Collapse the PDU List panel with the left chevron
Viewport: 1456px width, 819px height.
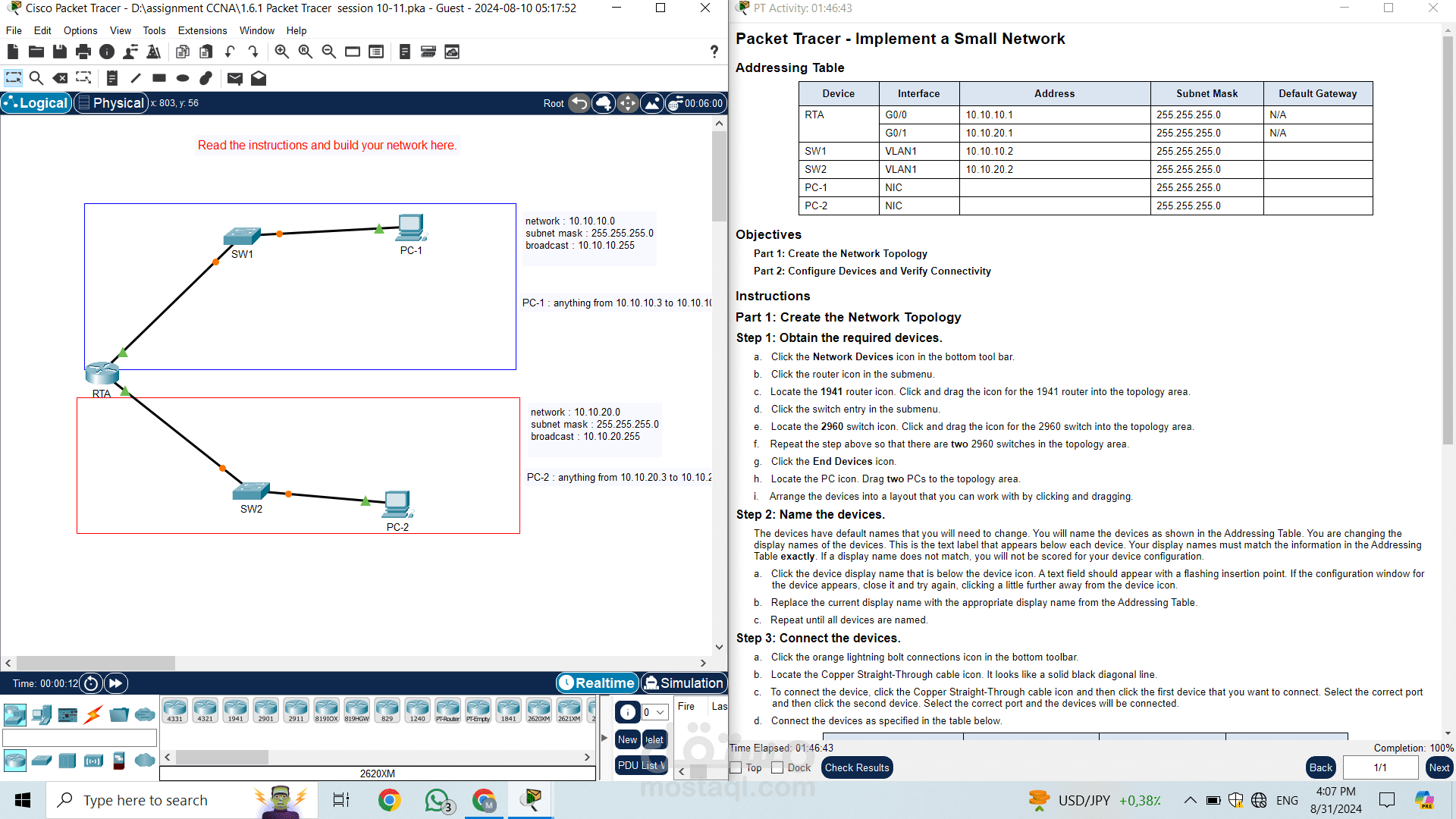click(681, 771)
